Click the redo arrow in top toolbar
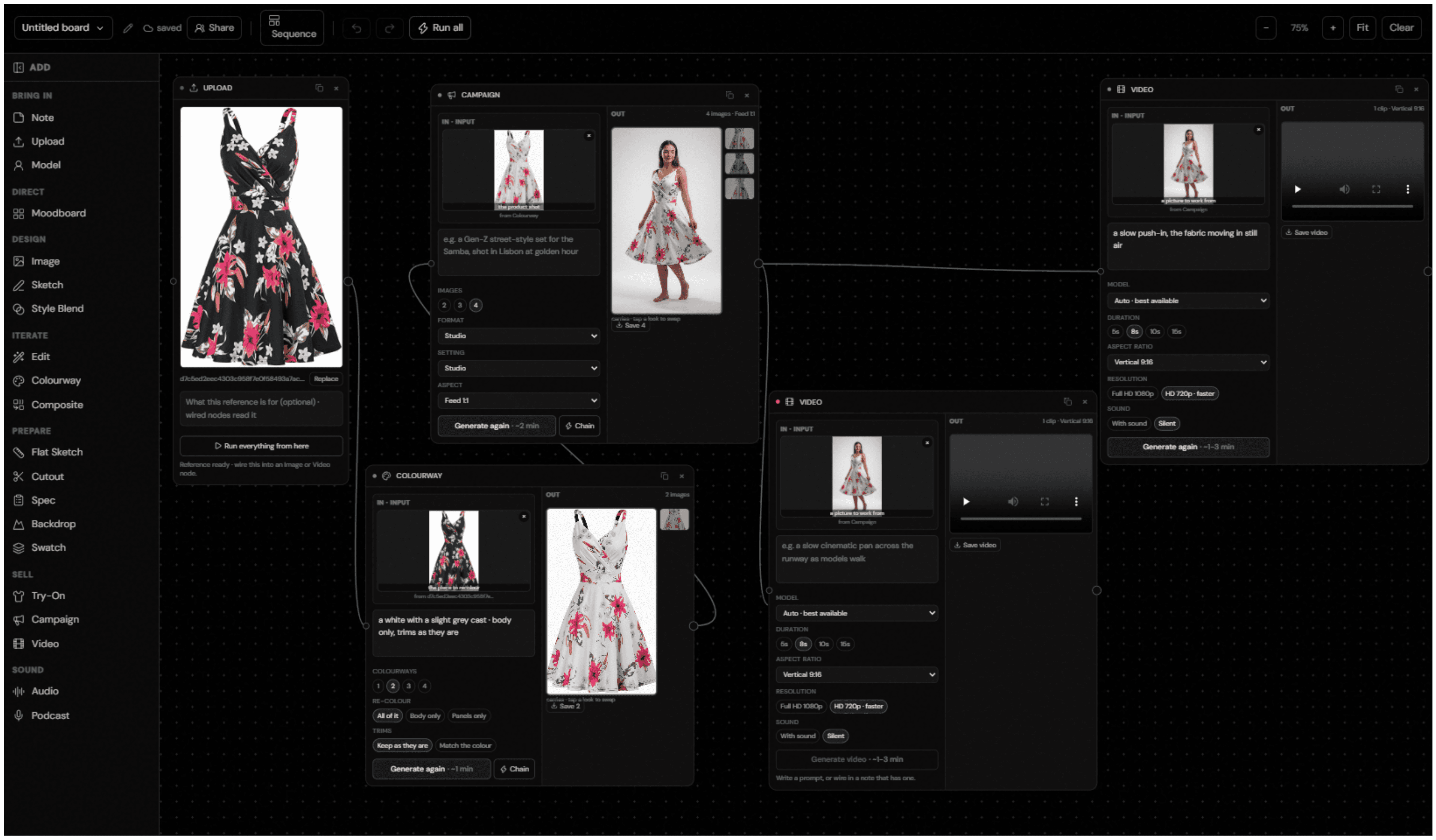 pos(390,28)
